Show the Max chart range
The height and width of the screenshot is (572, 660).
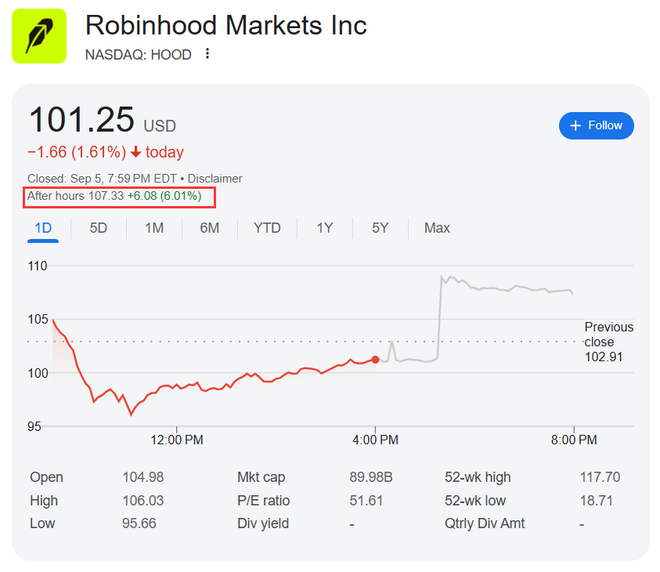click(437, 228)
